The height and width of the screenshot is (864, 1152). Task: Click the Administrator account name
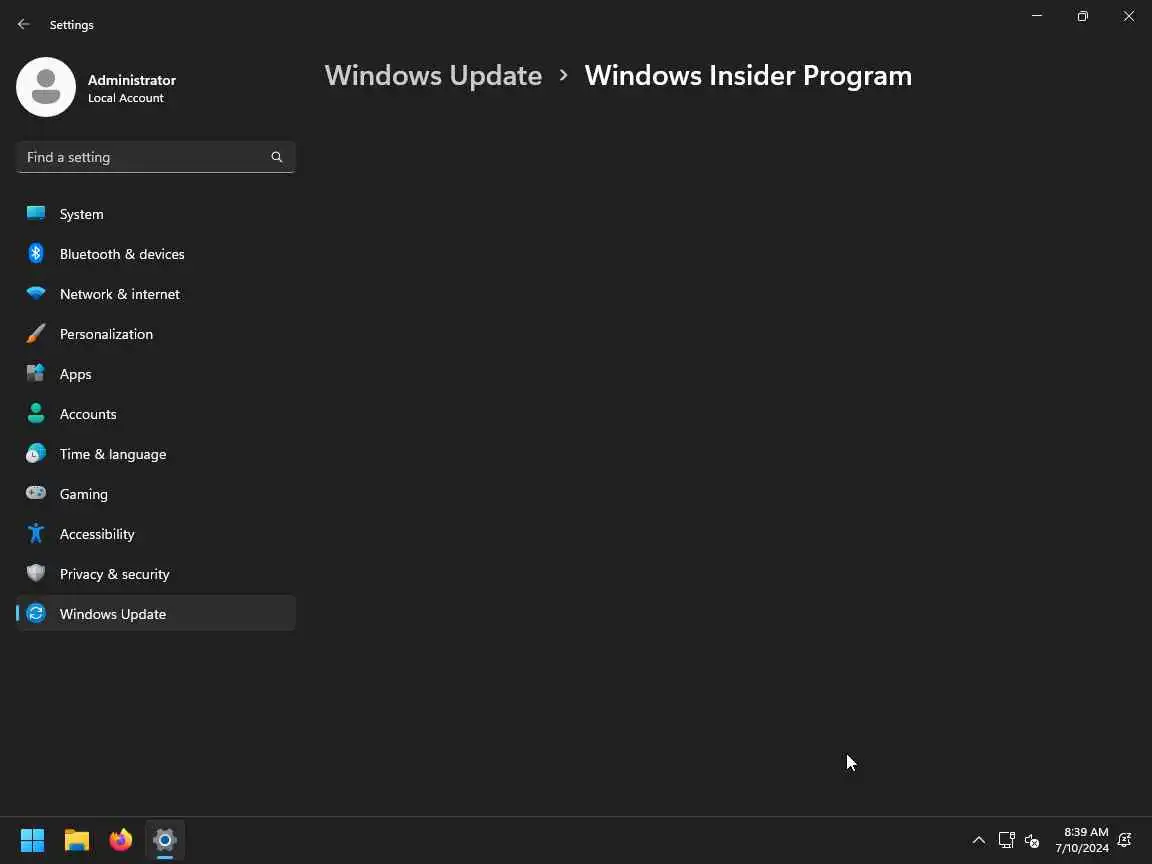(x=132, y=80)
